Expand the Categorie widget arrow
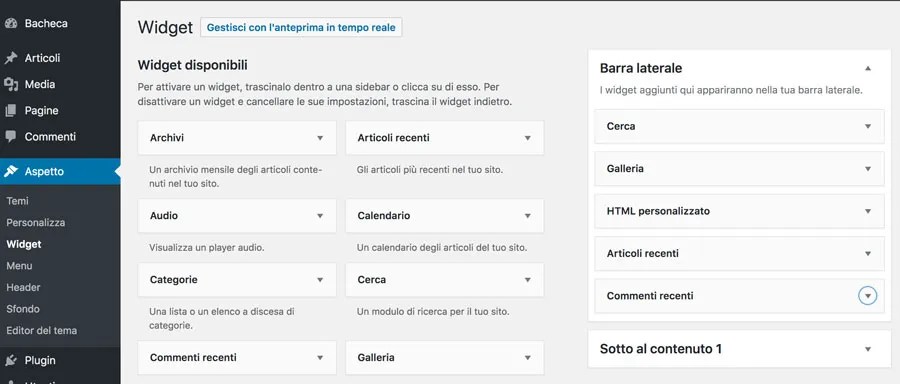The height and width of the screenshot is (384, 900). click(320, 280)
